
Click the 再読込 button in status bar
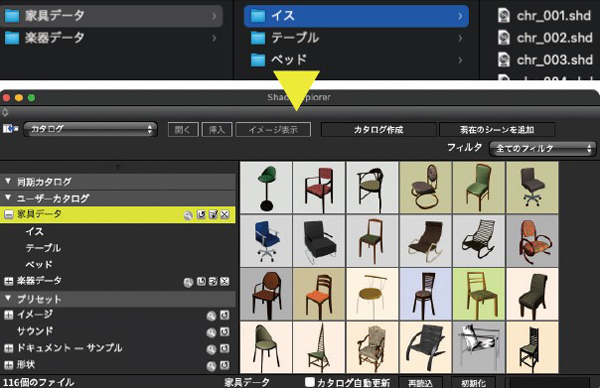pos(420,383)
